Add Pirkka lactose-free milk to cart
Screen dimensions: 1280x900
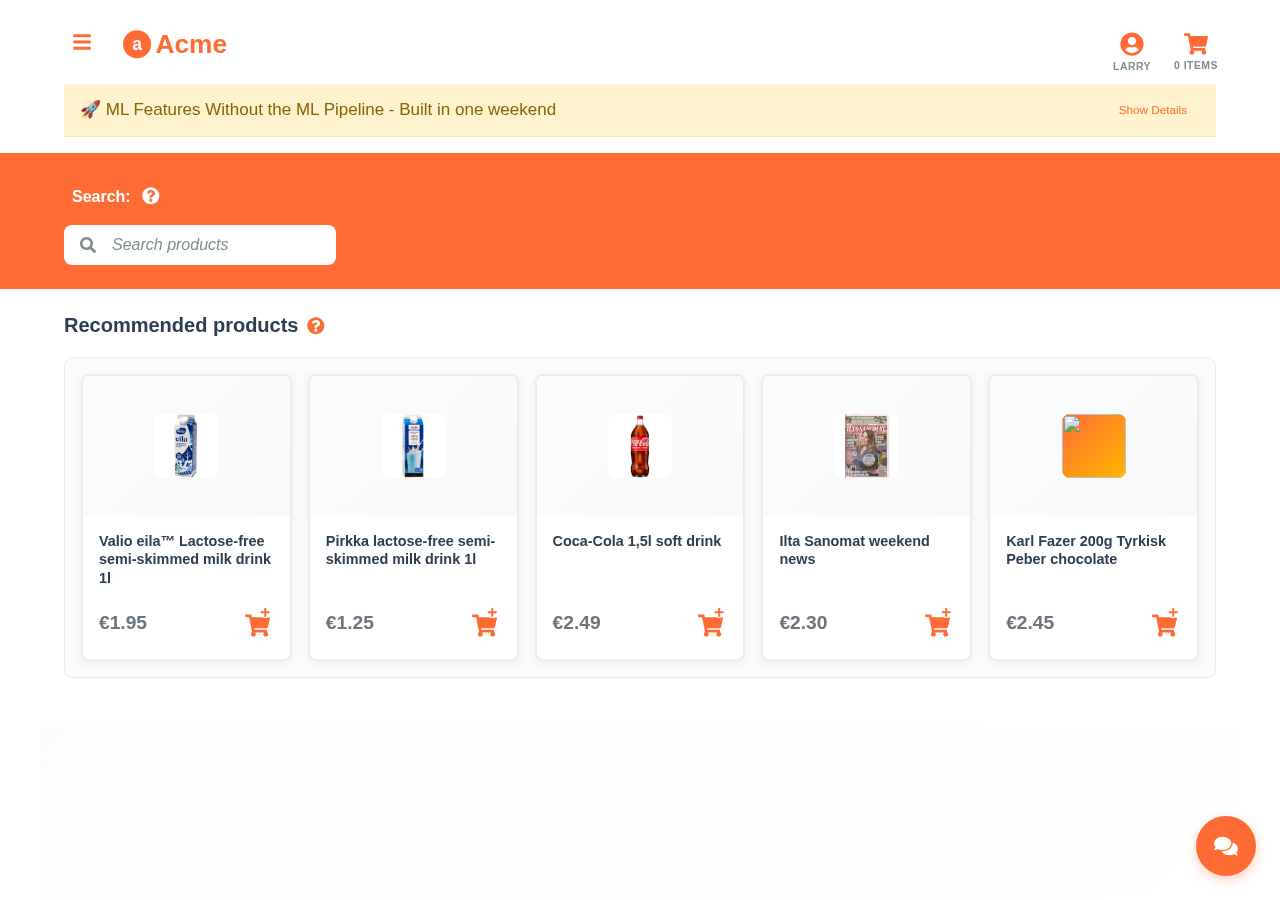point(485,623)
